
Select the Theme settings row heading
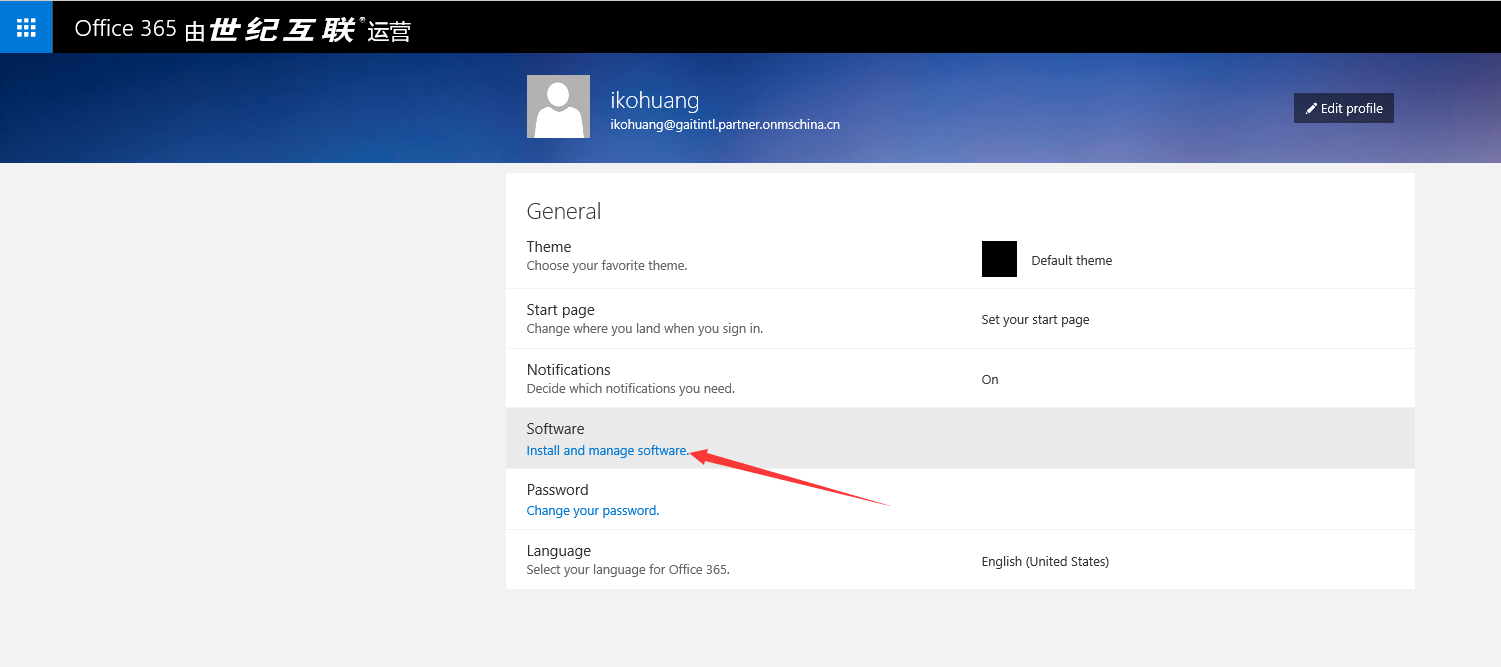point(549,247)
